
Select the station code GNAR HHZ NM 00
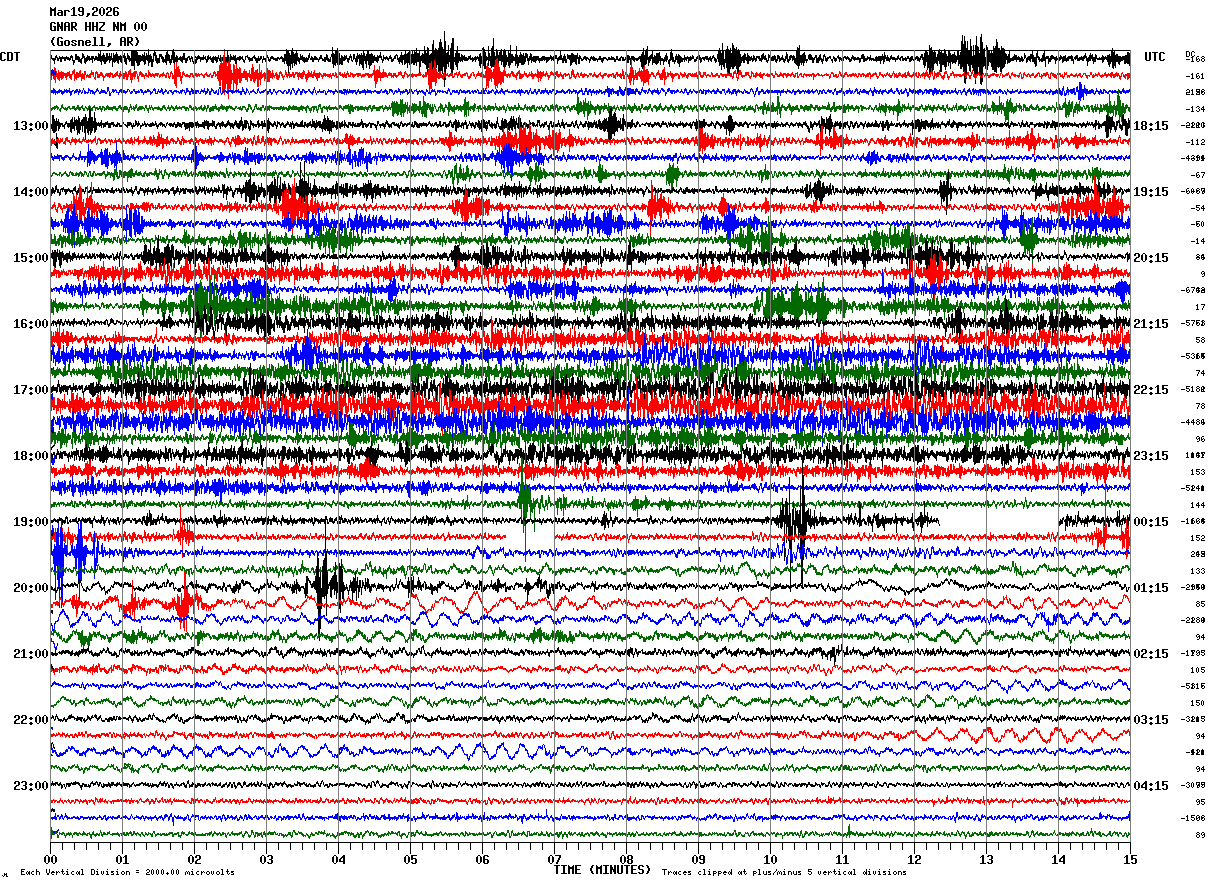[x=98, y=27]
